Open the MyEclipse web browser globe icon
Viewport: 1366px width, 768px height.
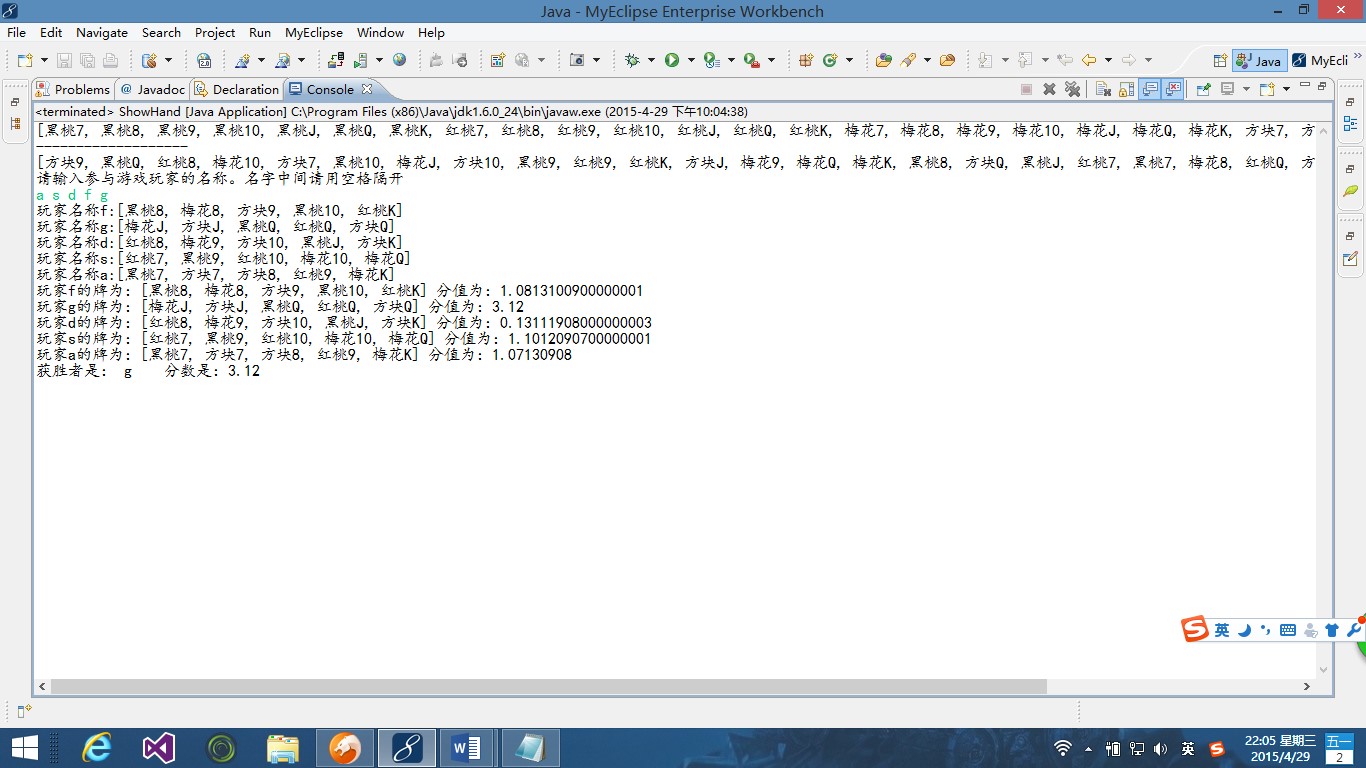pyautogui.click(x=400, y=60)
